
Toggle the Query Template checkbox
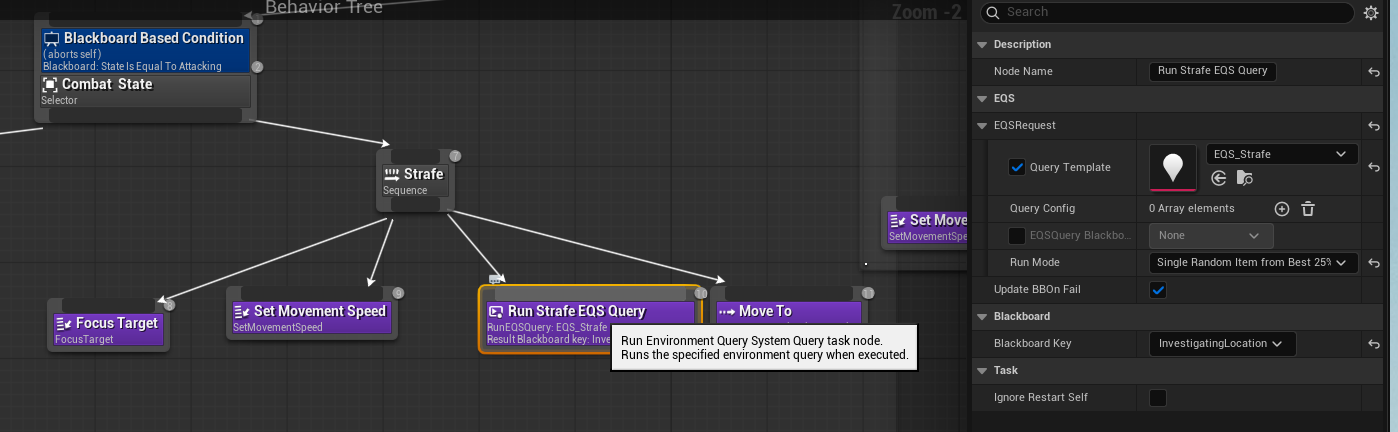pyautogui.click(x=1017, y=167)
